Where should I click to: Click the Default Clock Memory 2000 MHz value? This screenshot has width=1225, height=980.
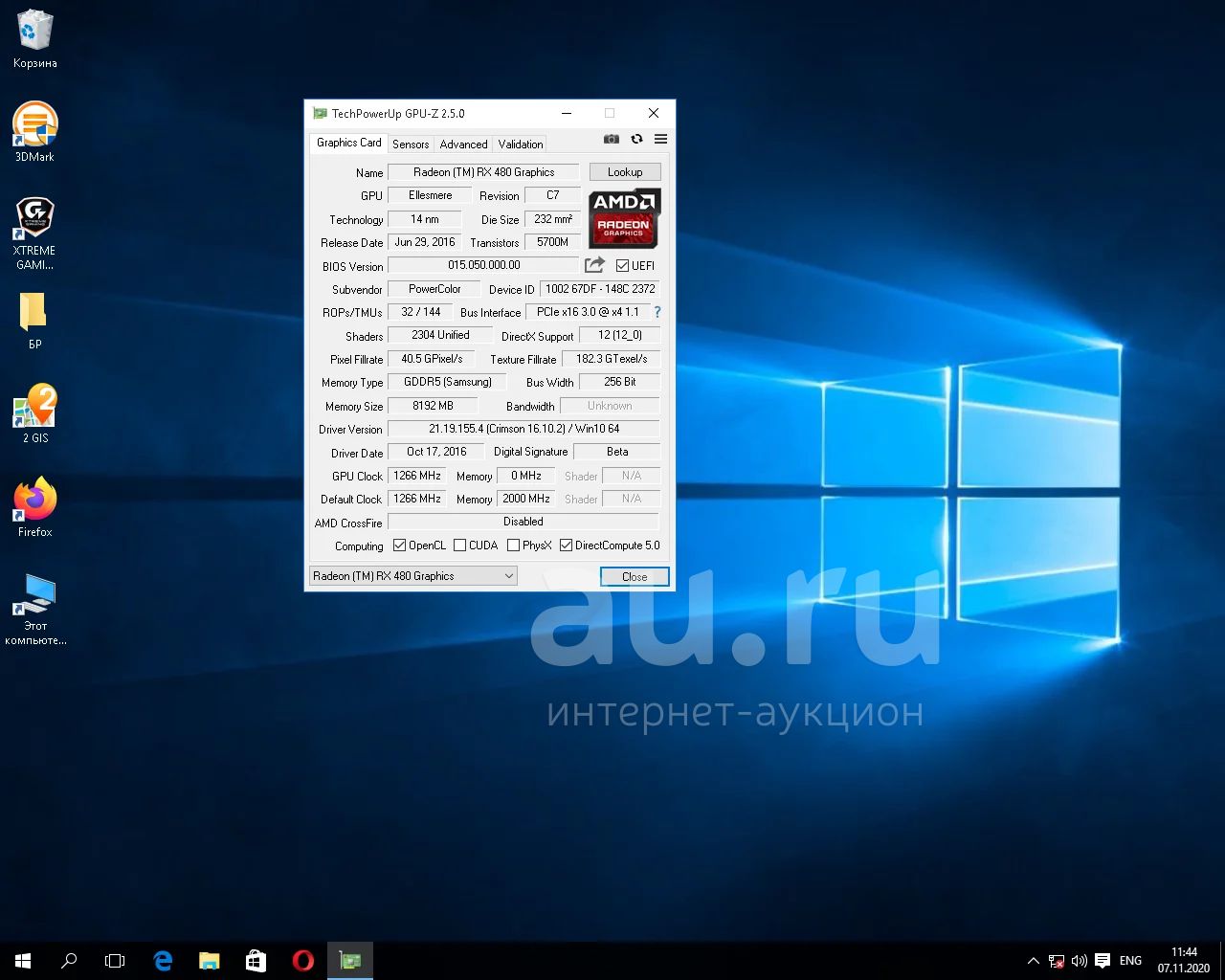[526, 499]
